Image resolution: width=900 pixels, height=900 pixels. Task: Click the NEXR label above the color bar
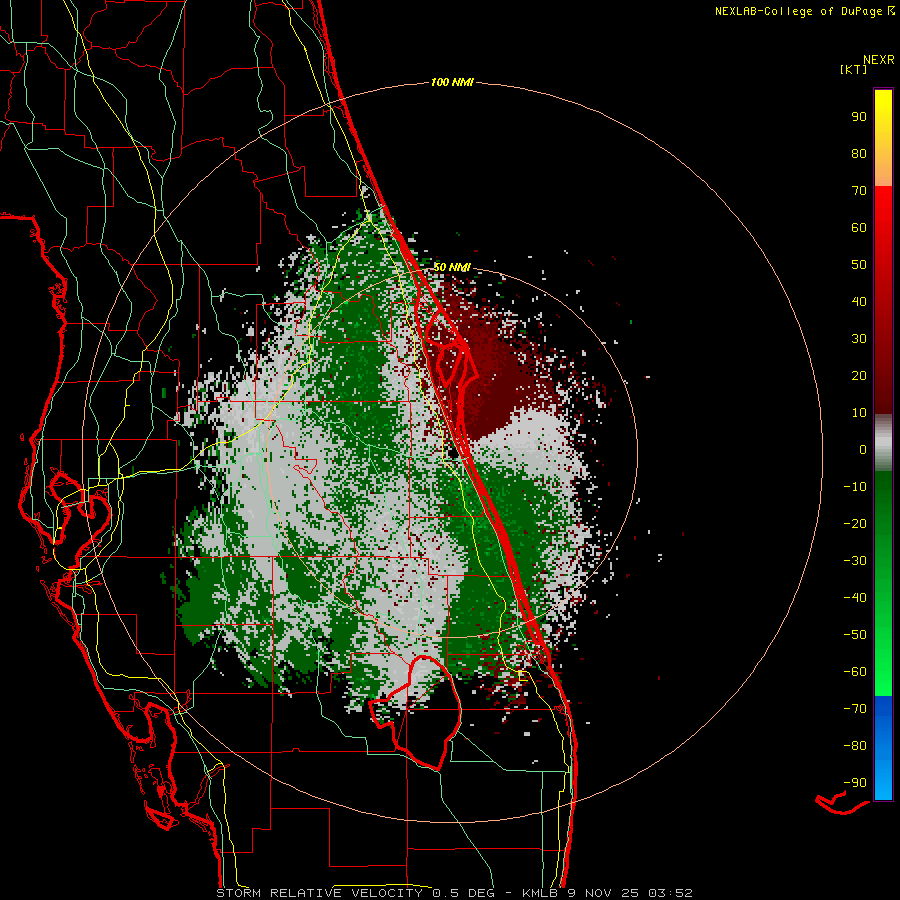(879, 60)
